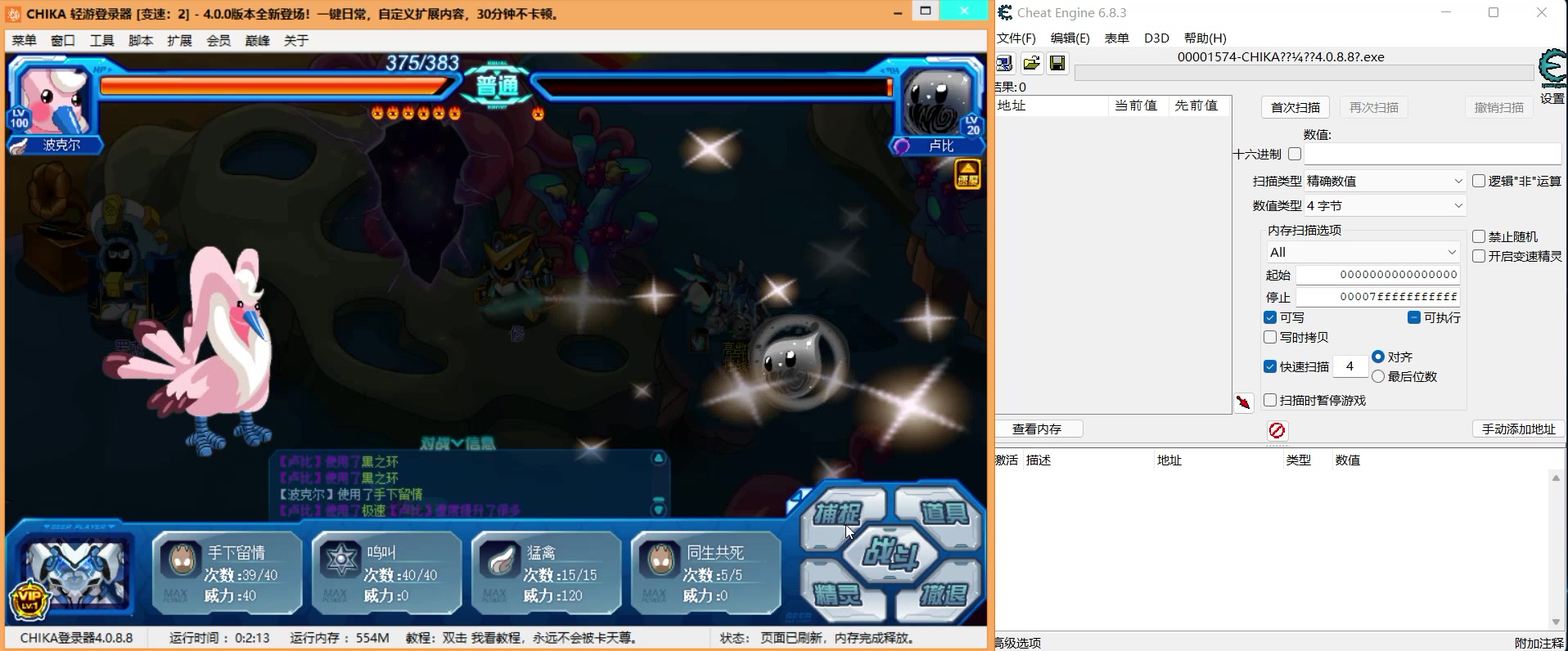Click the 撤退 retreat button

point(944,595)
